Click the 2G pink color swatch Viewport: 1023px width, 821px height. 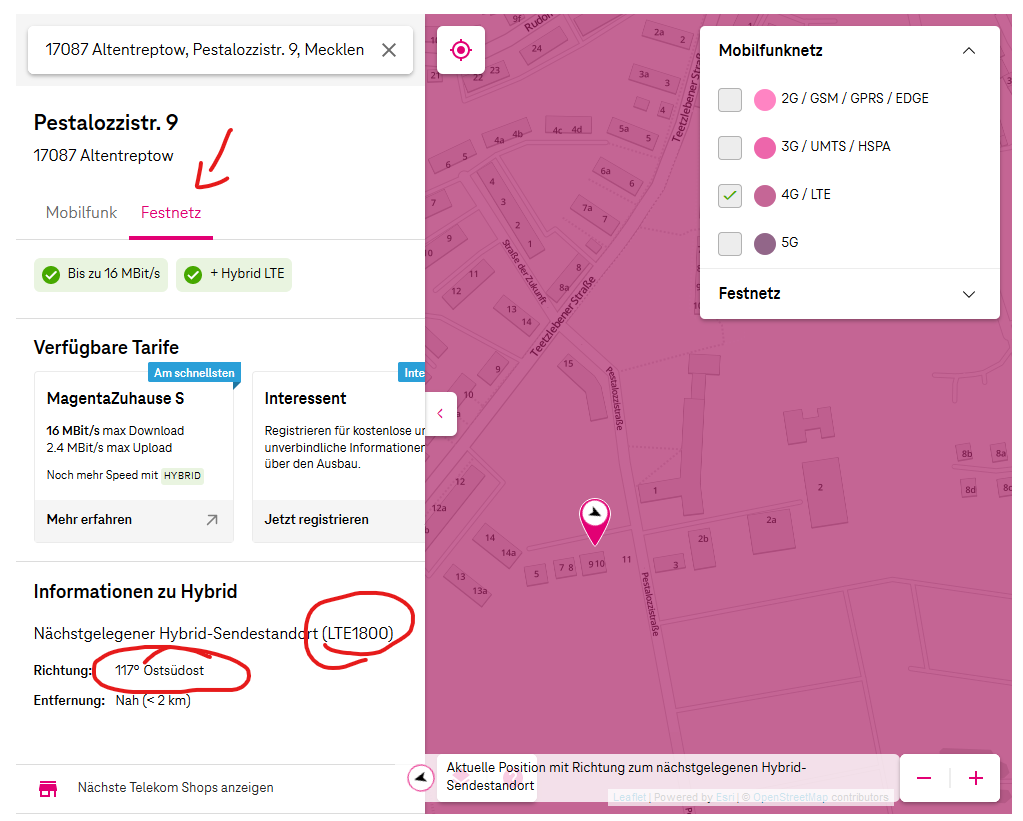(765, 100)
